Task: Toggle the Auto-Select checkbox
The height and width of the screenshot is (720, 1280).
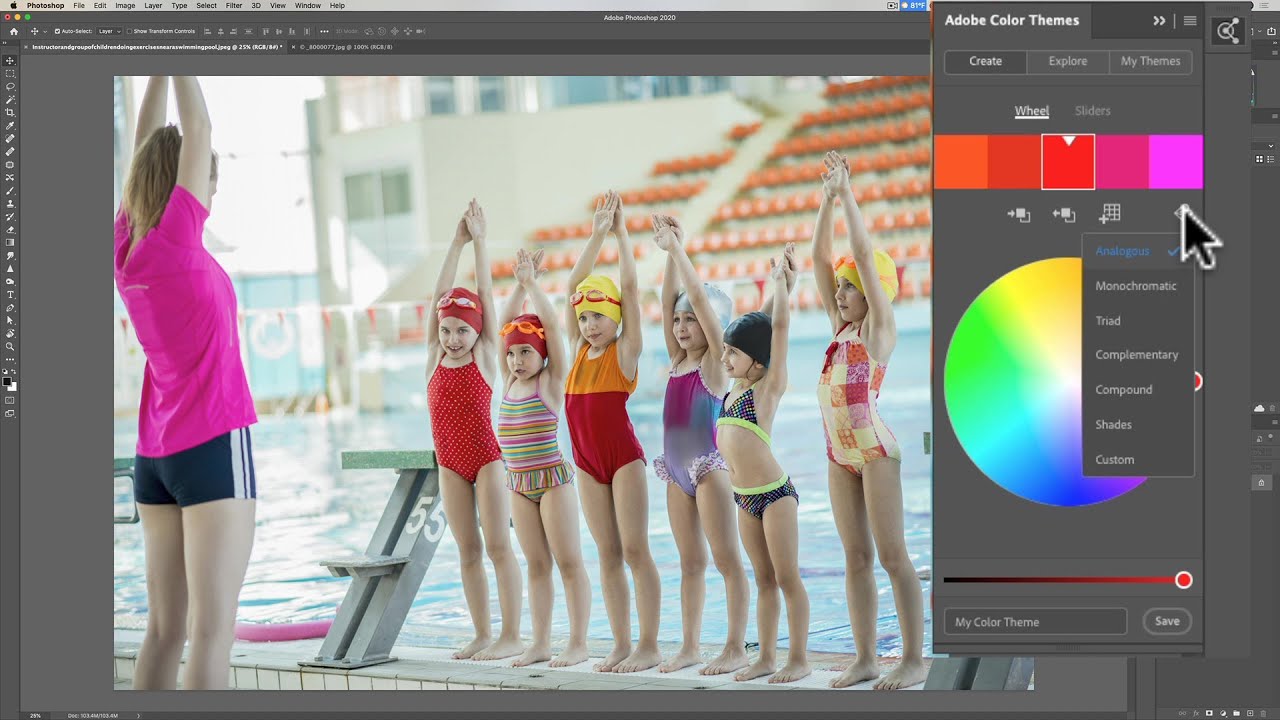Action: click(57, 31)
